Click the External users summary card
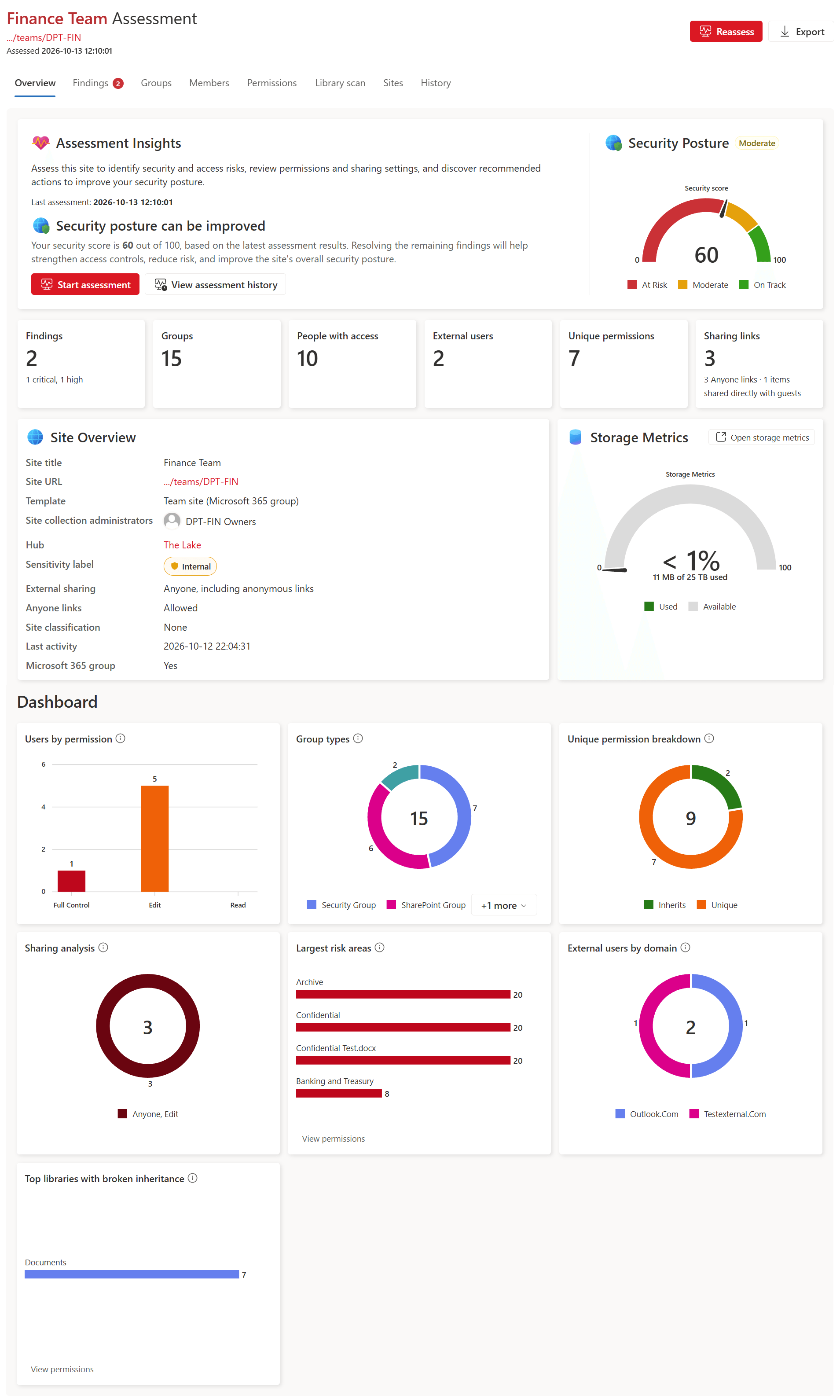The image size is (840, 1400). pos(488,364)
